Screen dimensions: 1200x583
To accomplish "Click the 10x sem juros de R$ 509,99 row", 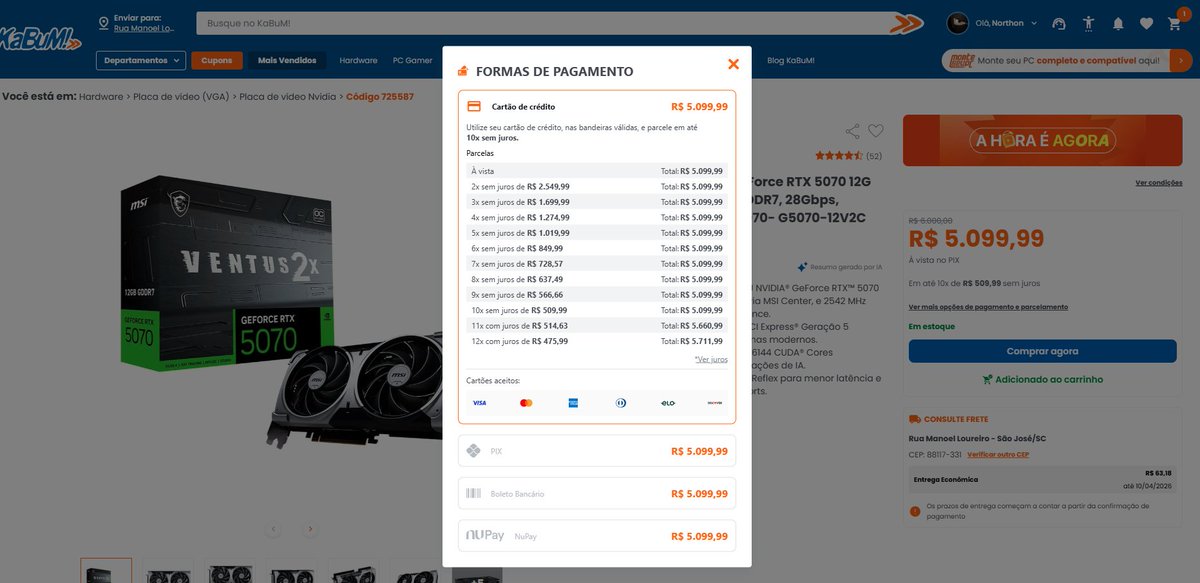I will pyautogui.click(x=597, y=310).
